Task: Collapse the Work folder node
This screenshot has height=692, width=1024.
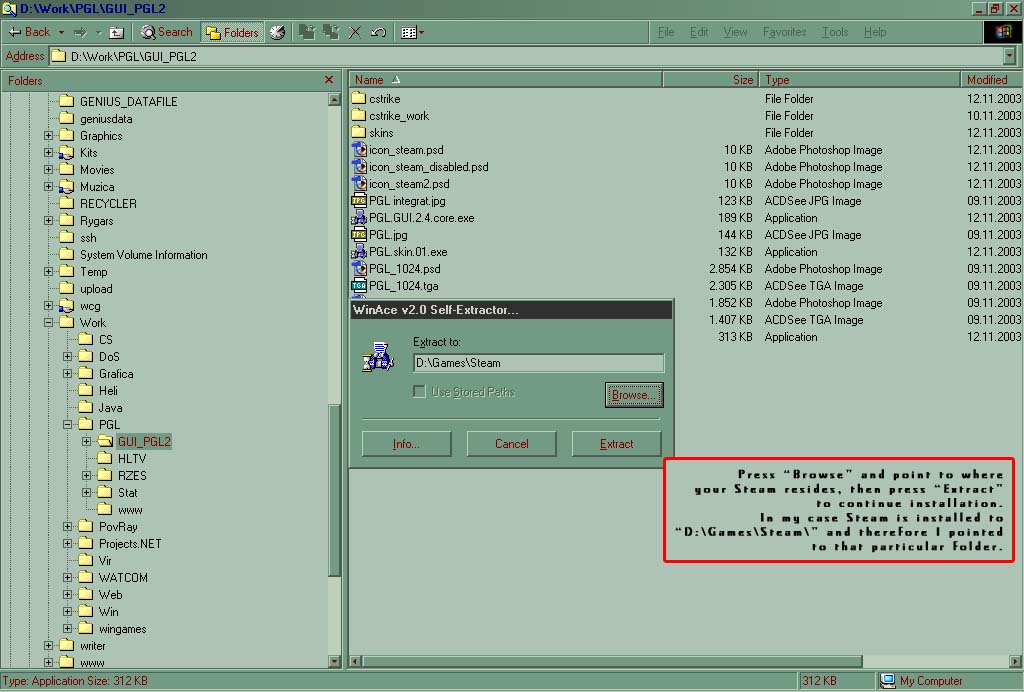Action: click(x=48, y=322)
